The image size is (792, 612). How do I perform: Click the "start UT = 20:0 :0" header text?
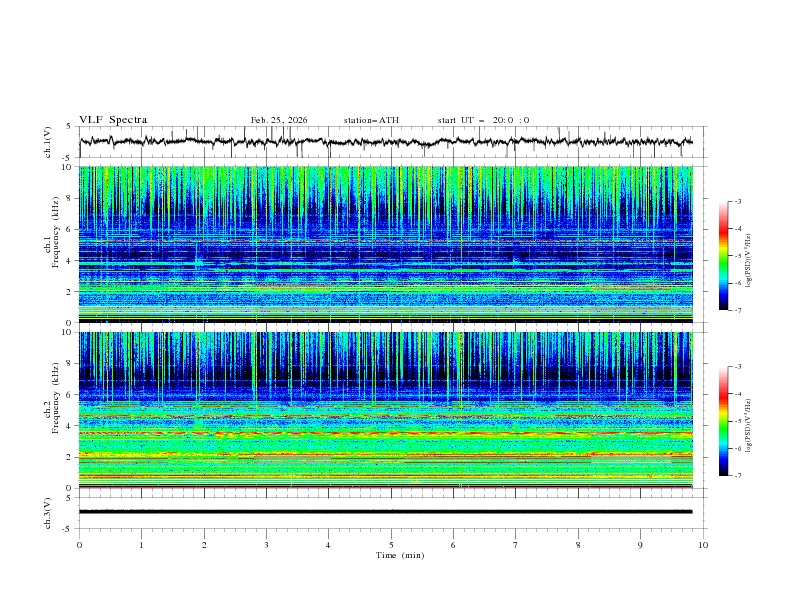tap(483, 120)
